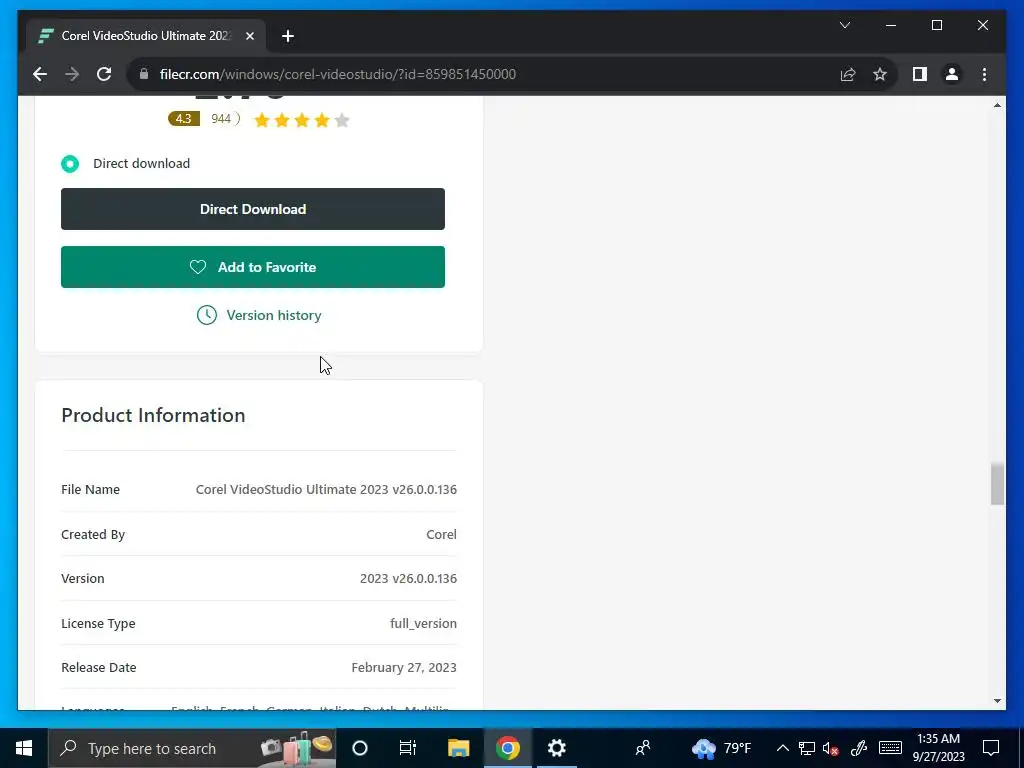
Task: Open a new tab with the plus button
Action: [287, 36]
